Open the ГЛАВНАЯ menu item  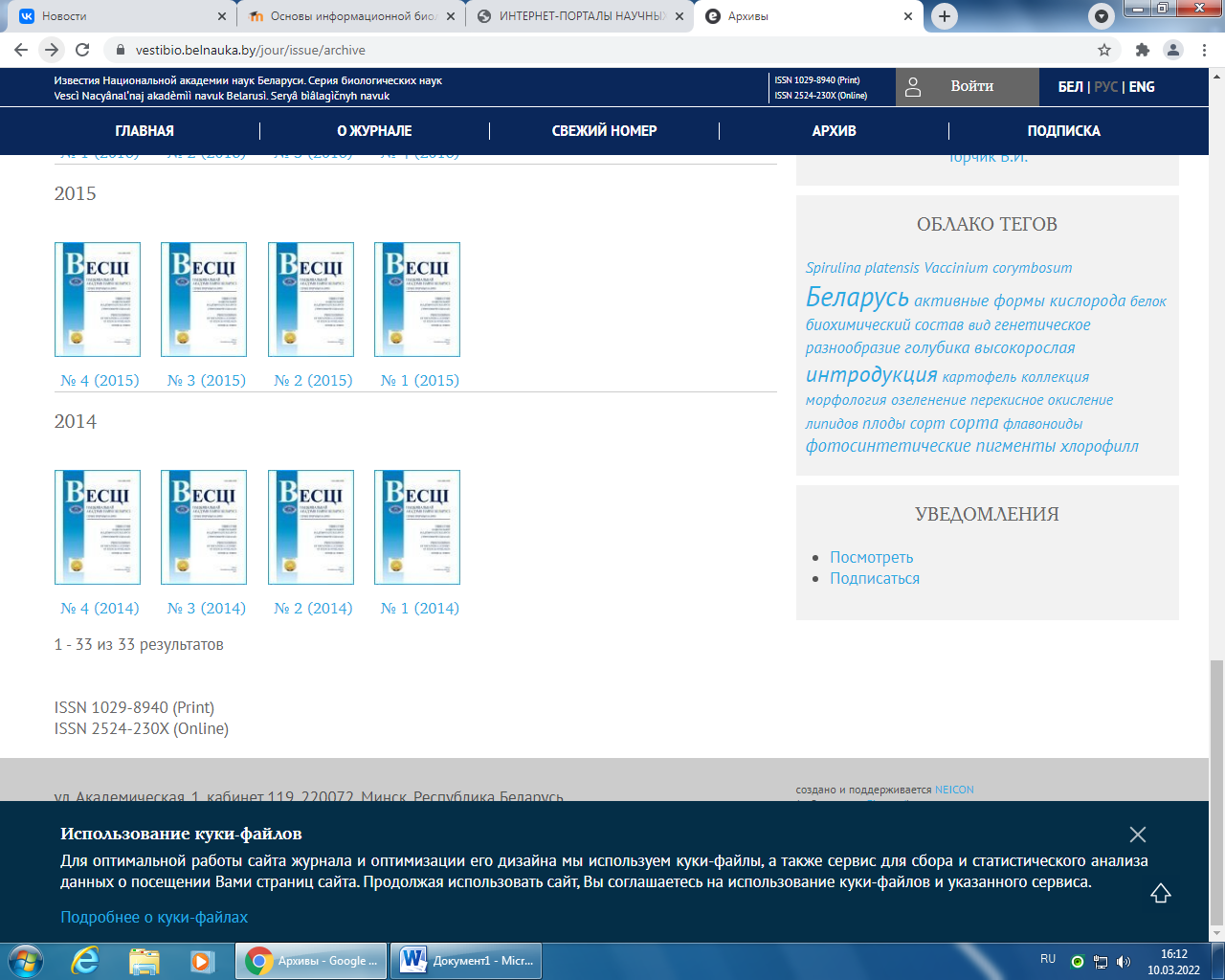pyautogui.click(x=145, y=131)
